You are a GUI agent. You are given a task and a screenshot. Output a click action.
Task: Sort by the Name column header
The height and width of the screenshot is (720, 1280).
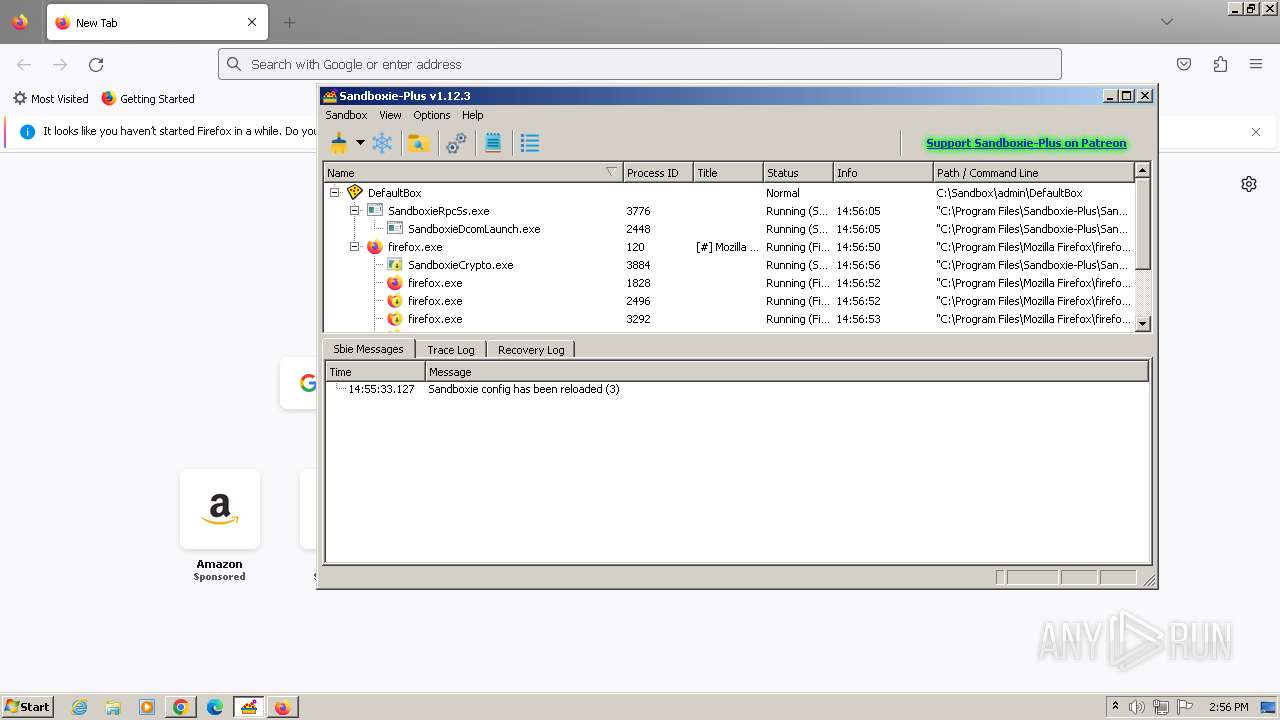point(472,173)
